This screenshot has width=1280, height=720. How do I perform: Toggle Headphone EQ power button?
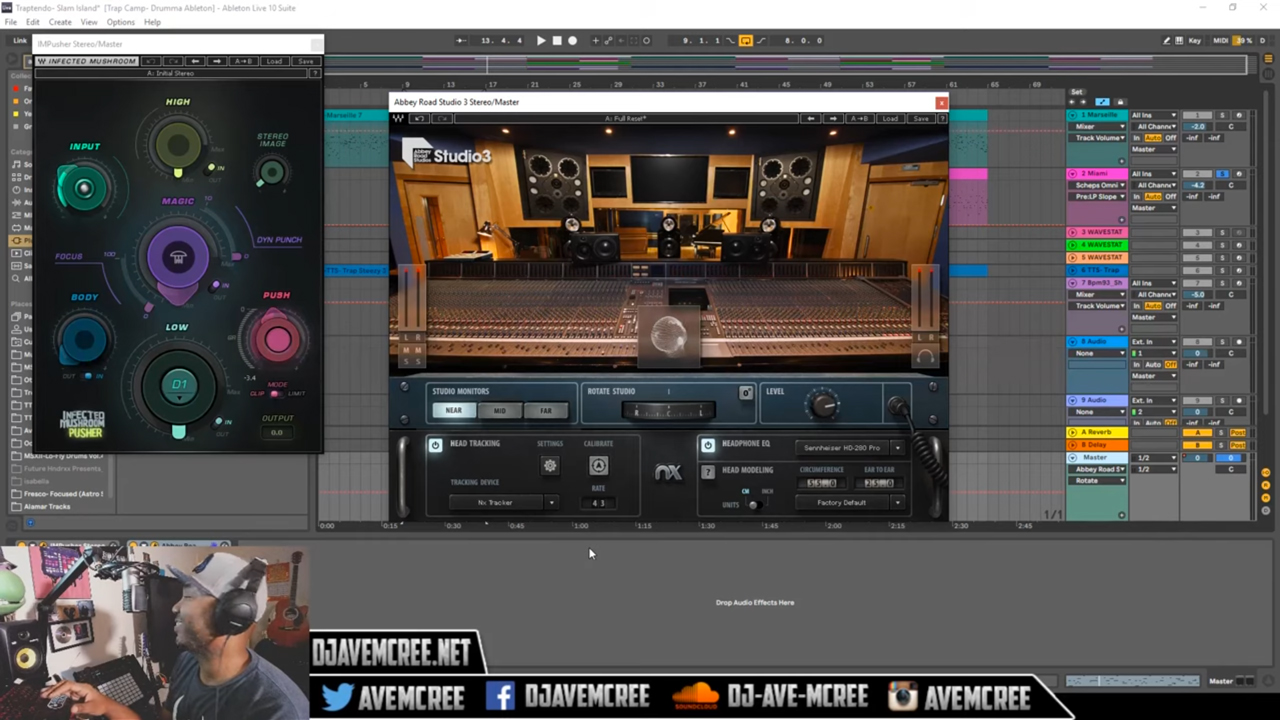pyautogui.click(x=708, y=445)
